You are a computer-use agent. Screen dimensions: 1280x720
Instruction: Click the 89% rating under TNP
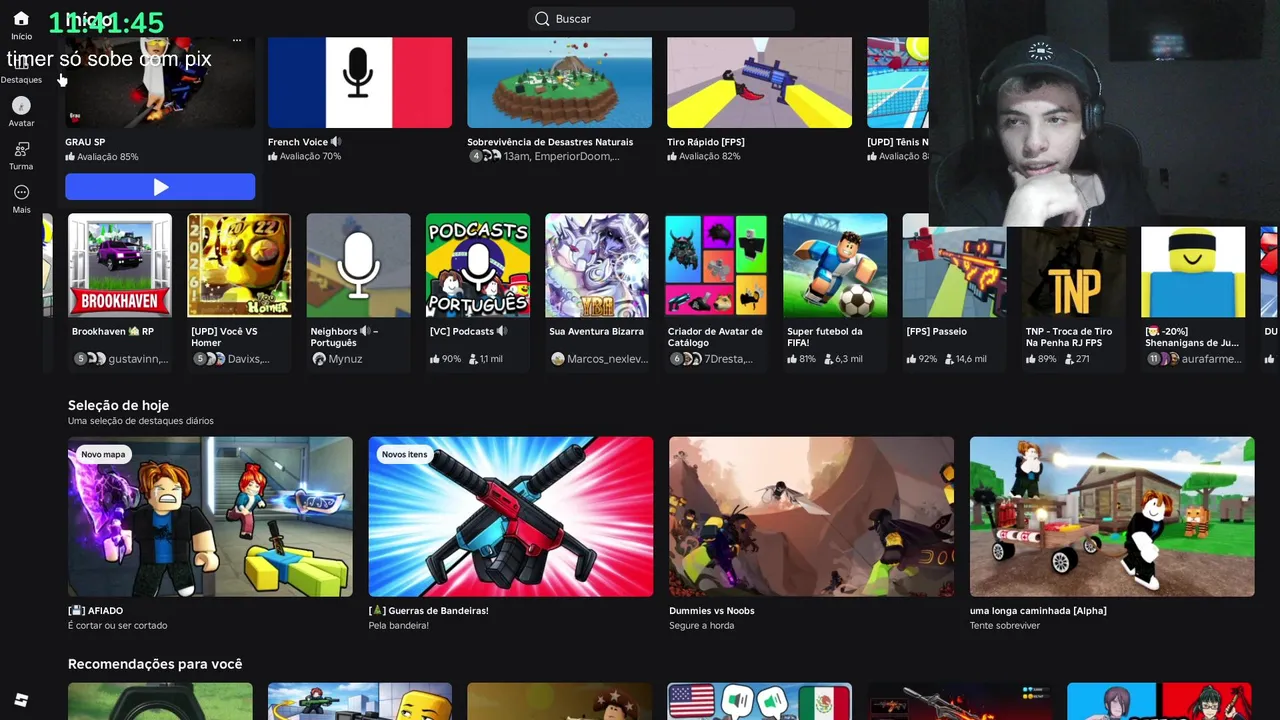pyautogui.click(x=1041, y=359)
